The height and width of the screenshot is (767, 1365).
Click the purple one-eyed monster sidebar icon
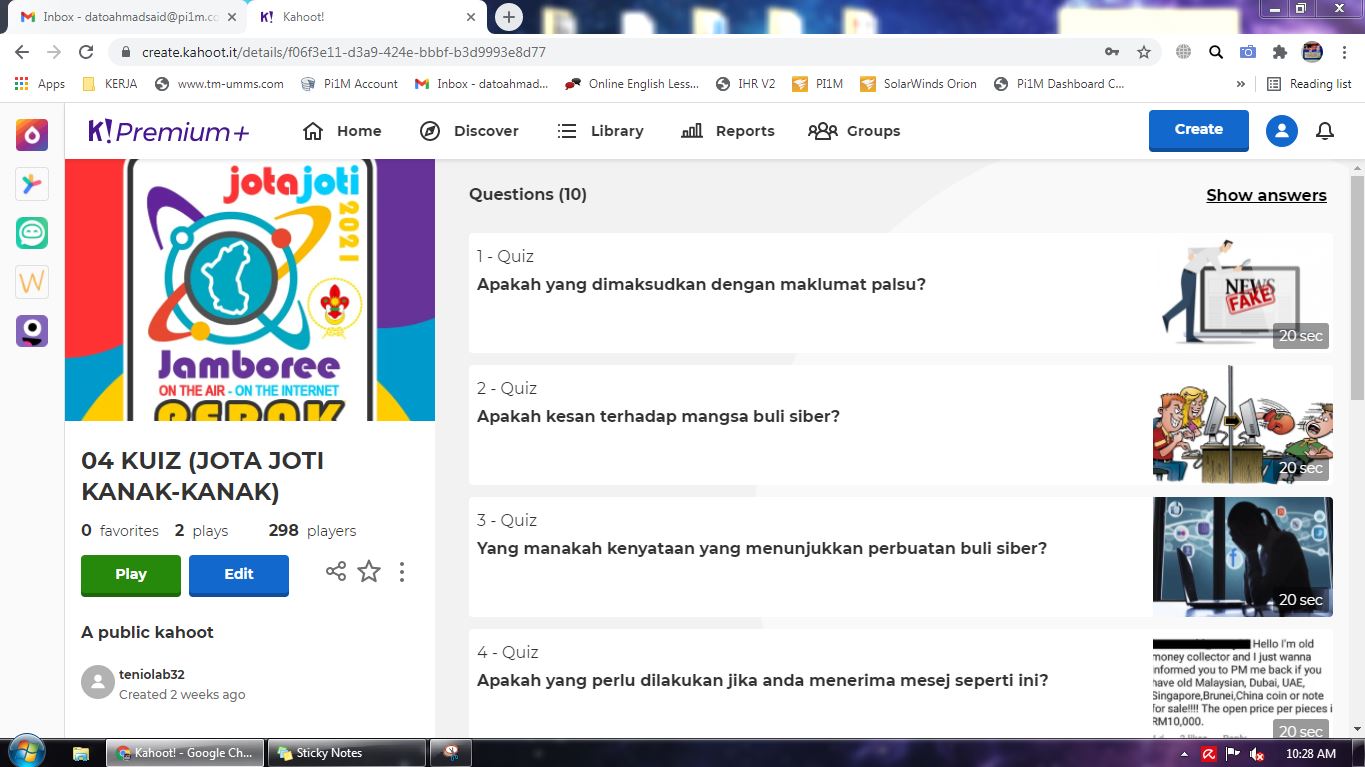coord(32,331)
